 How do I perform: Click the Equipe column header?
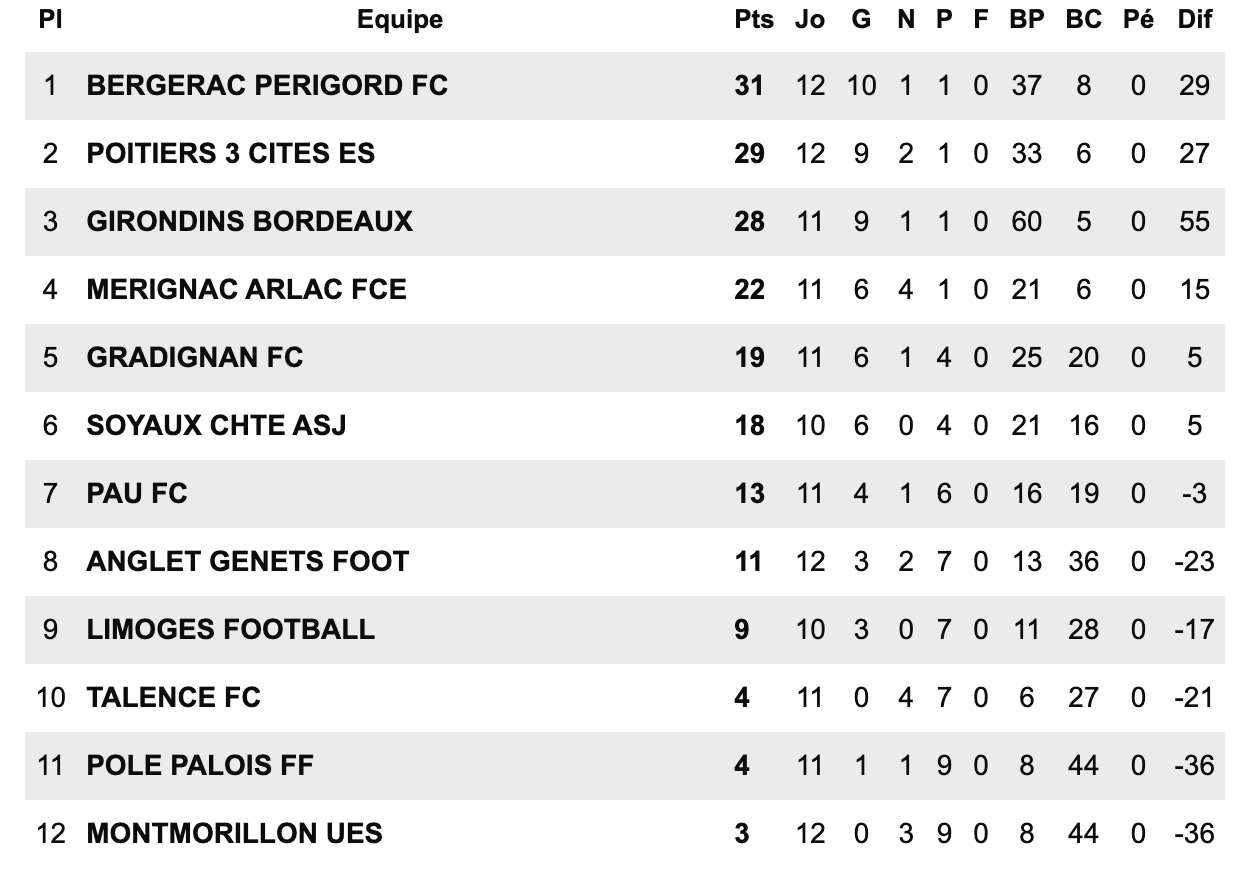pyautogui.click(x=400, y=20)
